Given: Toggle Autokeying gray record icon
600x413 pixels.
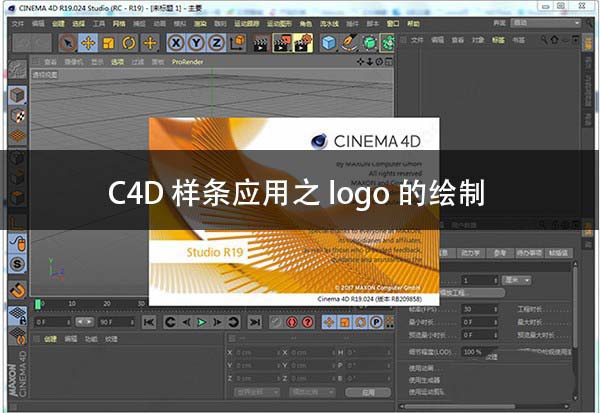Looking at the screenshot, I should point(276,322).
